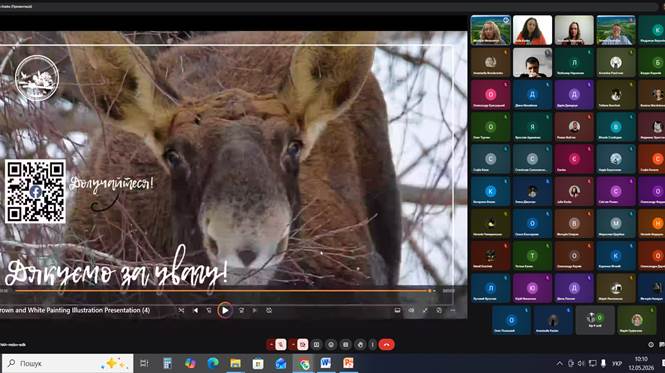Open Mail app from the taskbar
665x373 pixels.
281,363
